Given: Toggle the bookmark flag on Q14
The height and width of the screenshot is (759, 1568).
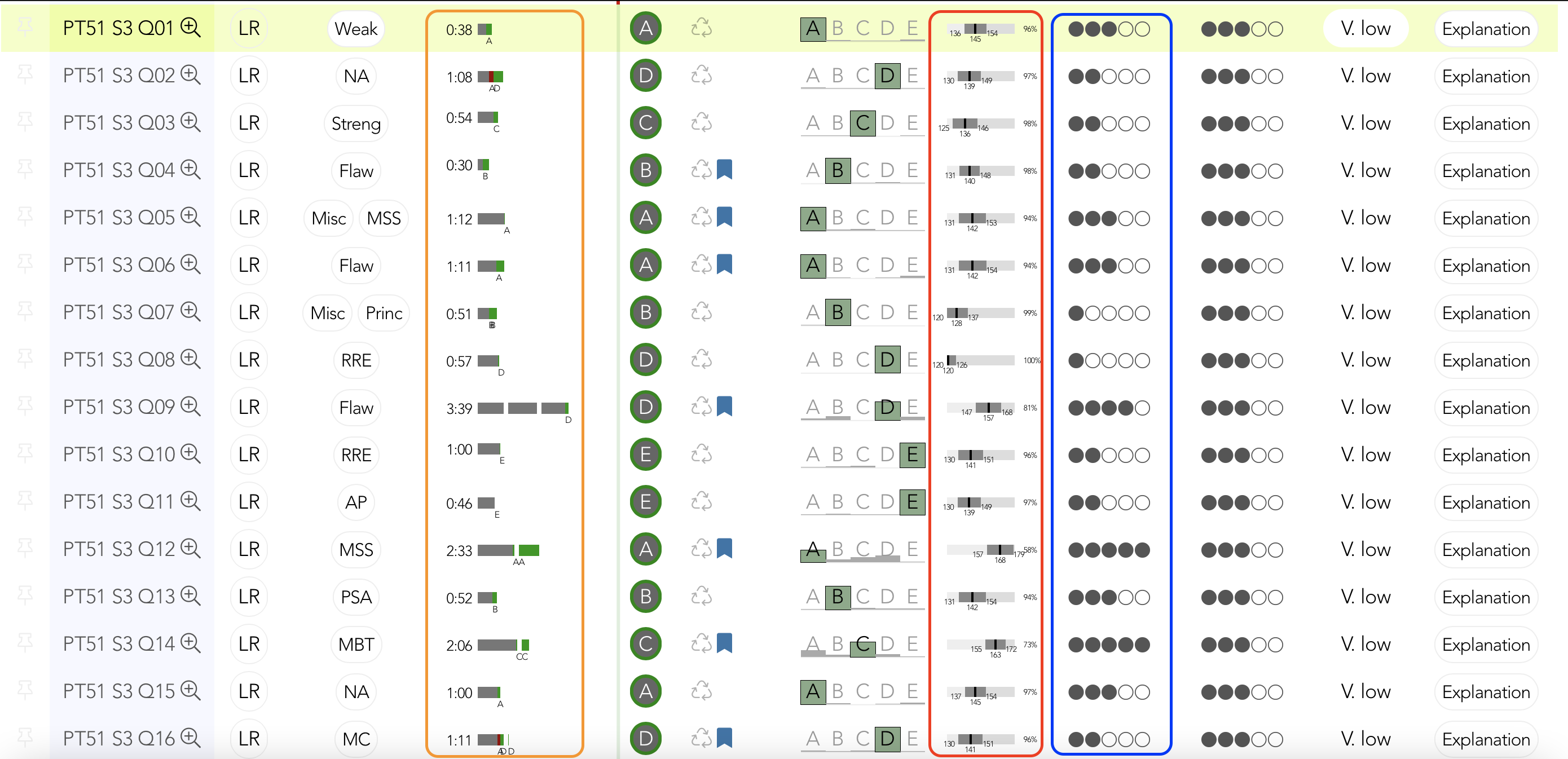Looking at the screenshot, I should coord(724,643).
